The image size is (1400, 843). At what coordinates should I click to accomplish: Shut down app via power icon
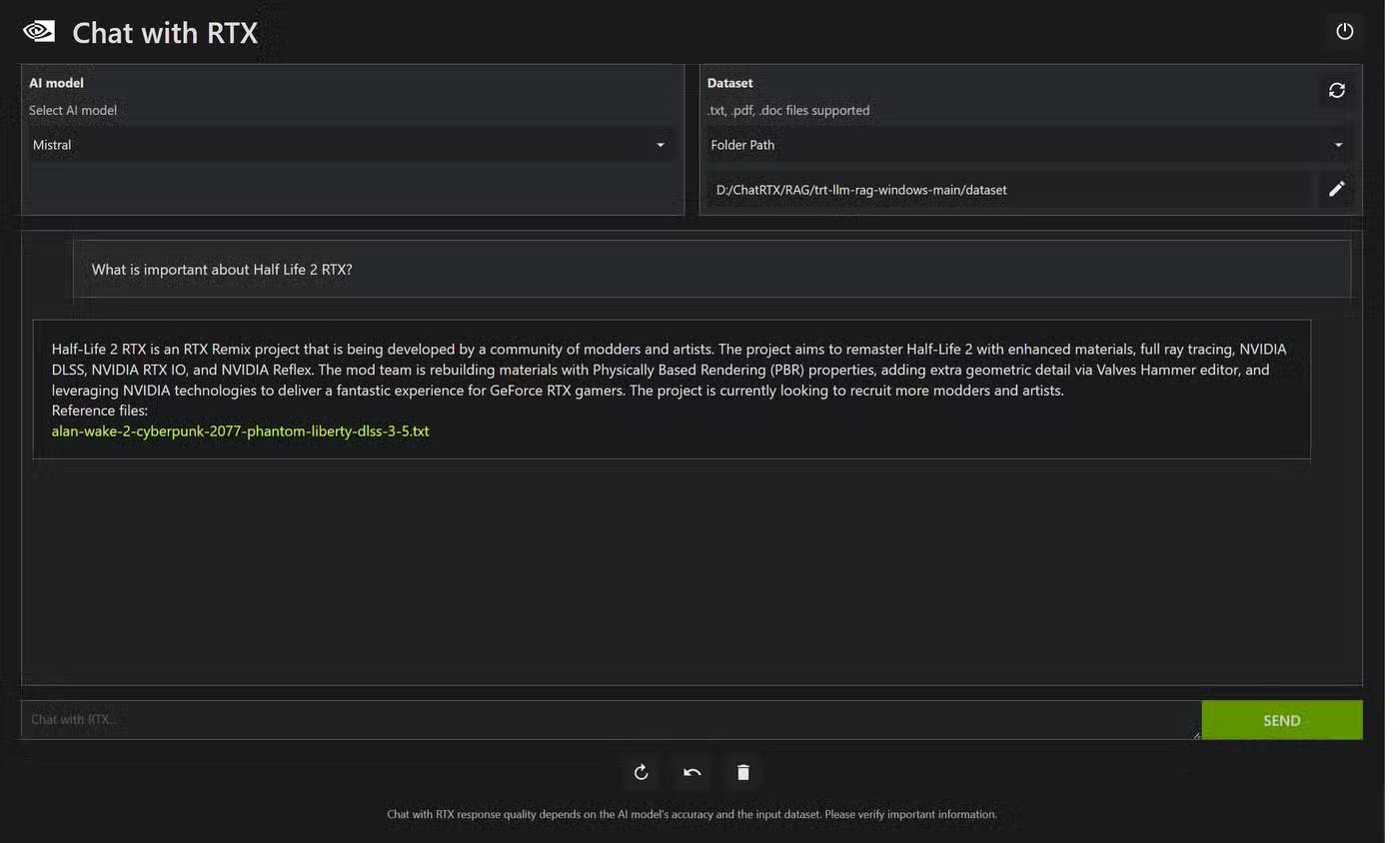(x=1344, y=31)
